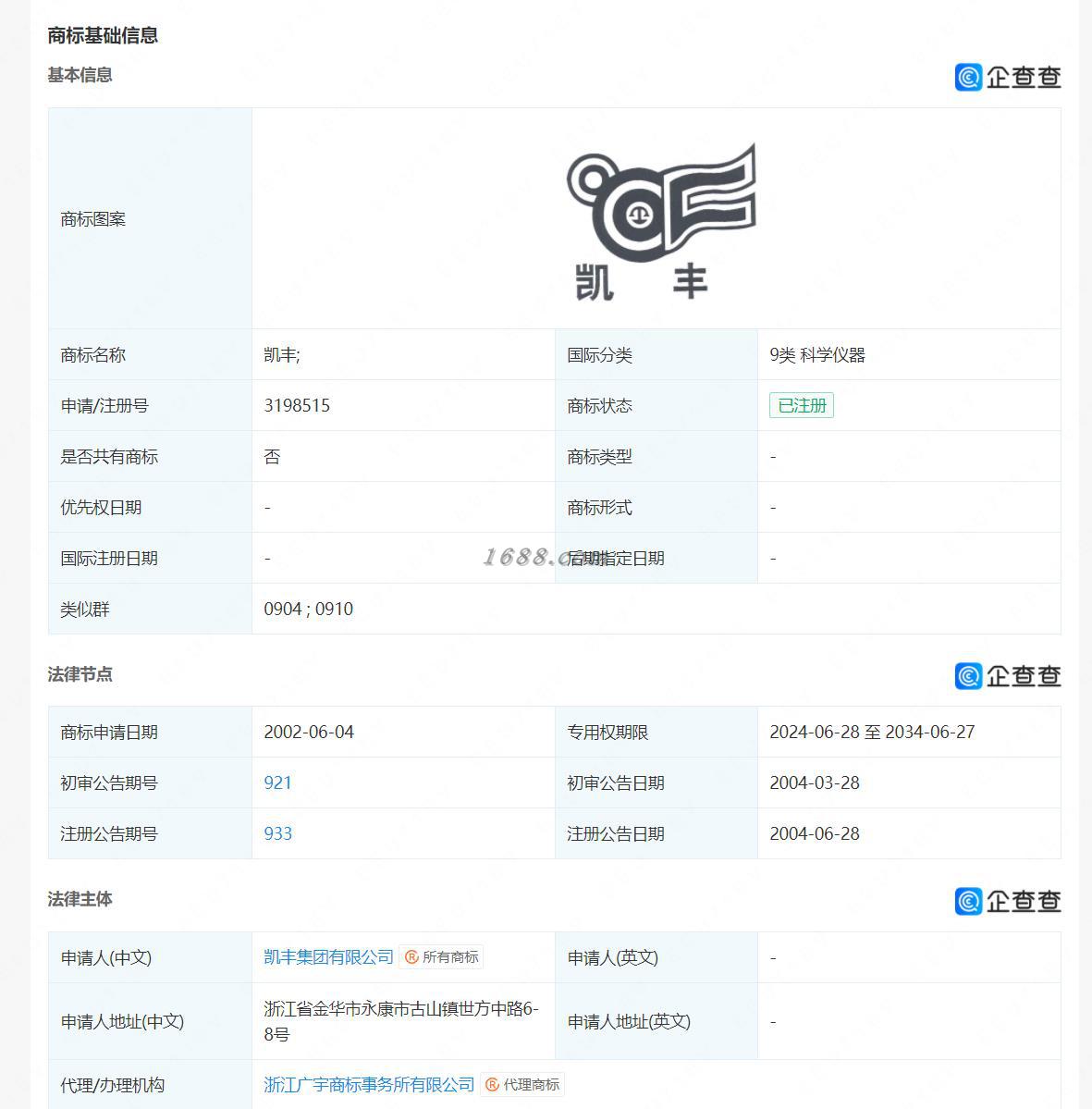
Task: Click the 代理/办理机构 label
Action: (x=113, y=1085)
